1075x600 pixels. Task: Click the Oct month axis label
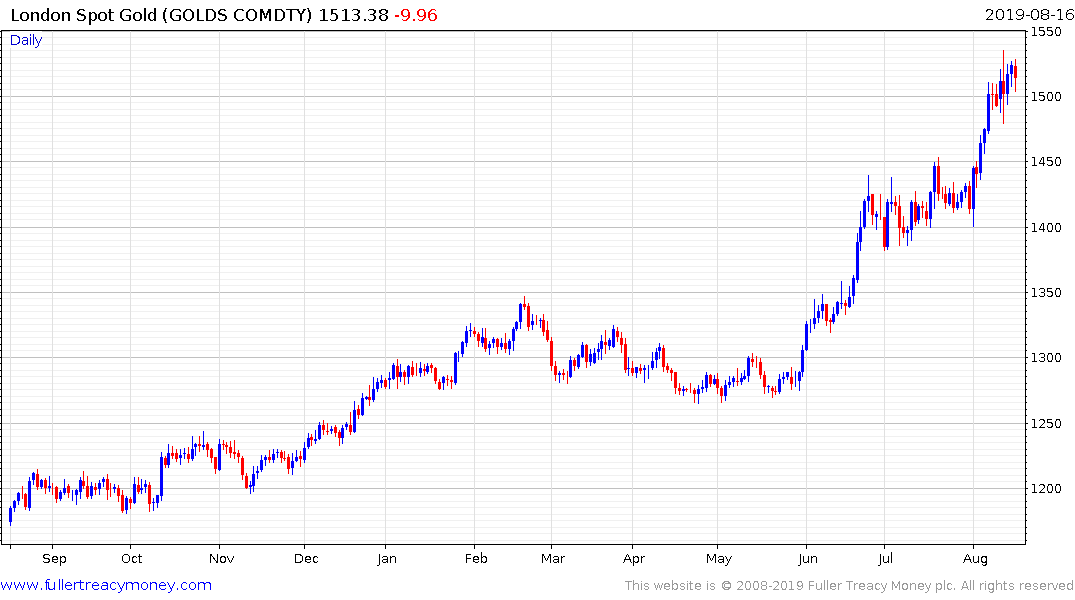click(x=132, y=559)
